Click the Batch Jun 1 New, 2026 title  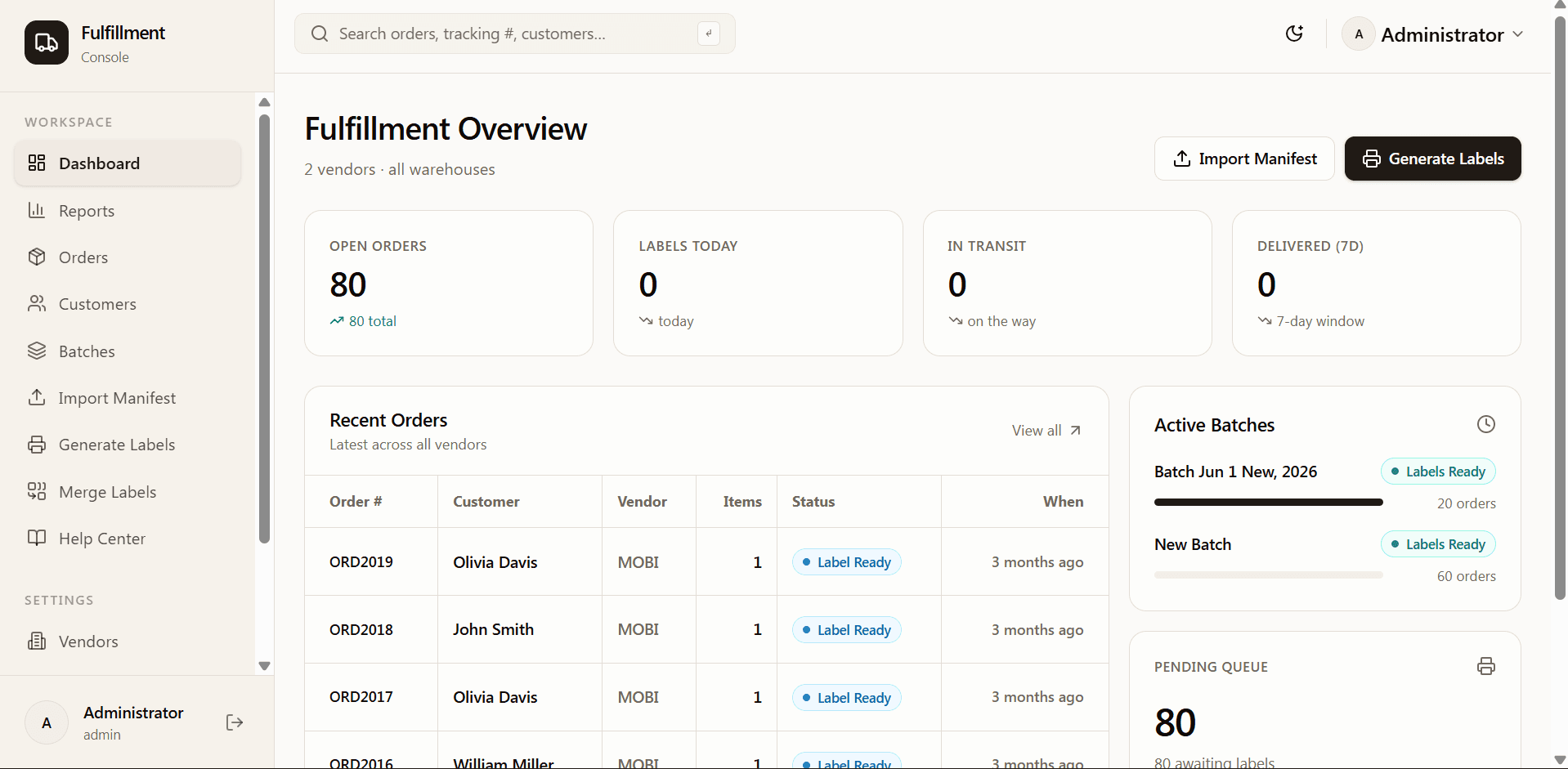click(x=1236, y=472)
